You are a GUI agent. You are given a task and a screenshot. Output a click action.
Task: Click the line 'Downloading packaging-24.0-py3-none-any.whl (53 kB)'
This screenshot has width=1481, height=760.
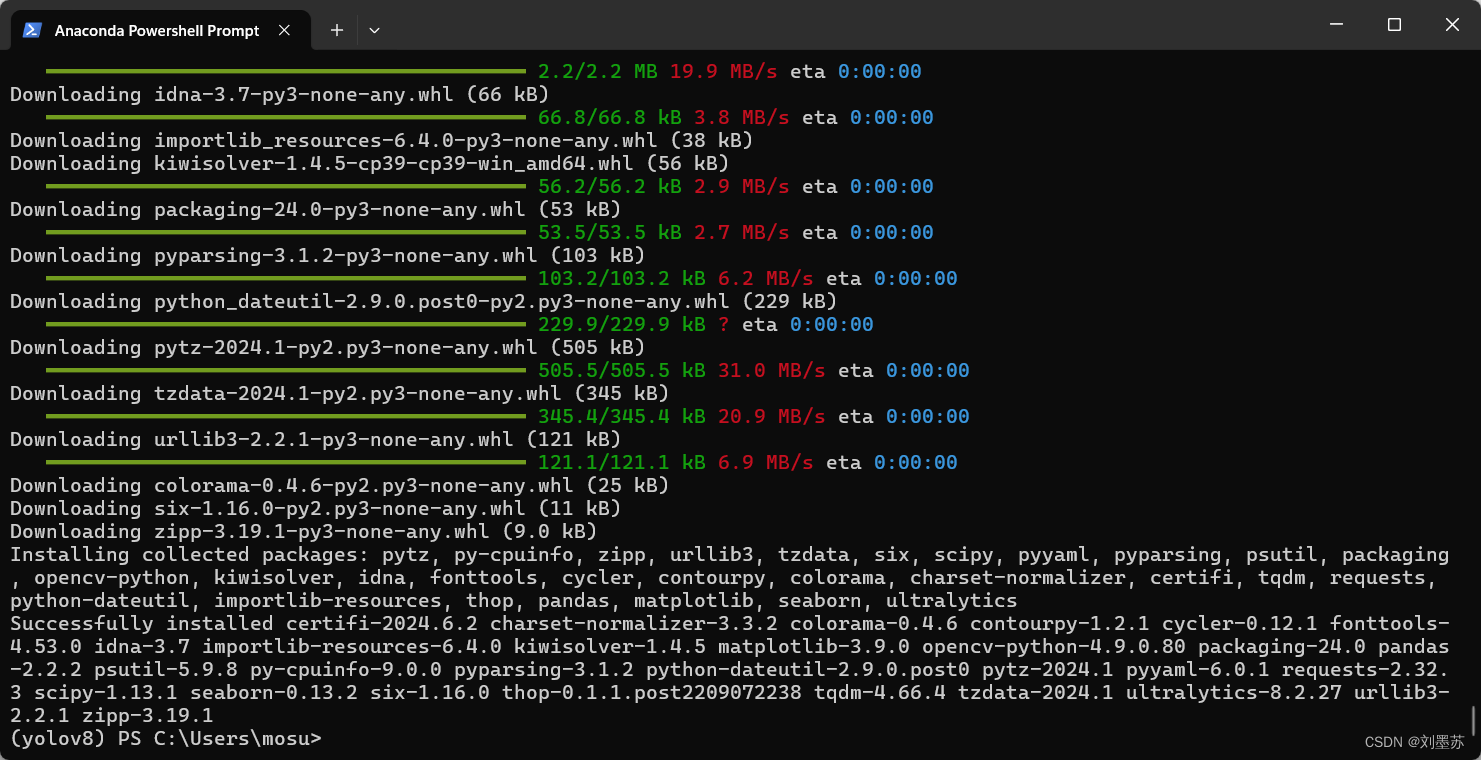click(316, 210)
